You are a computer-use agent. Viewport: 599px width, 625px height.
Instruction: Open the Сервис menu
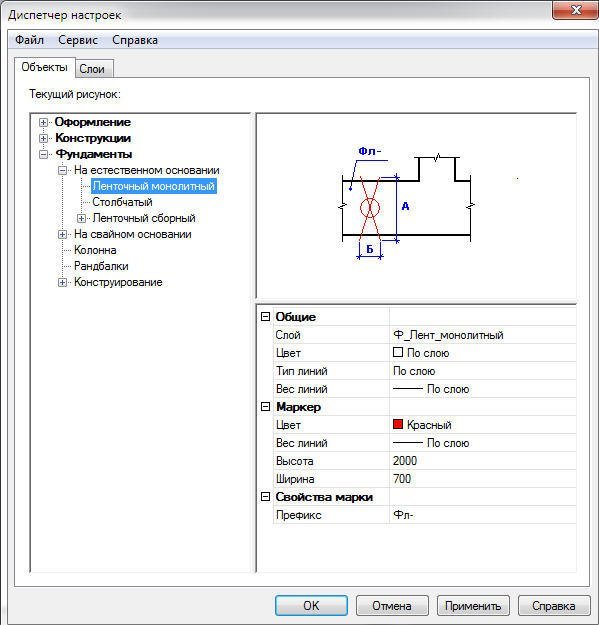(x=78, y=40)
